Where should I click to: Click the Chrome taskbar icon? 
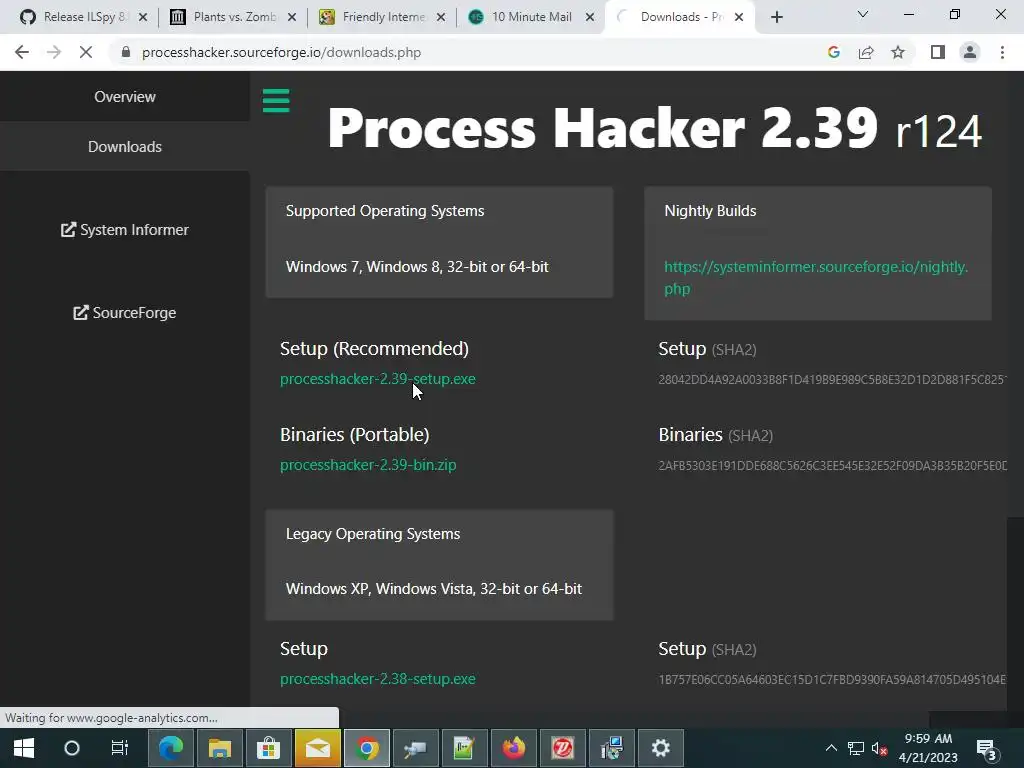[x=366, y=748]
